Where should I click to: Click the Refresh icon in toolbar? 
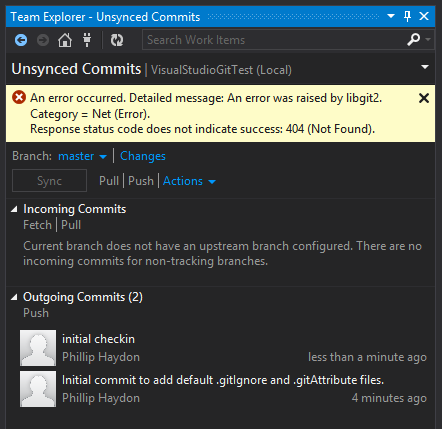point(117,40)
